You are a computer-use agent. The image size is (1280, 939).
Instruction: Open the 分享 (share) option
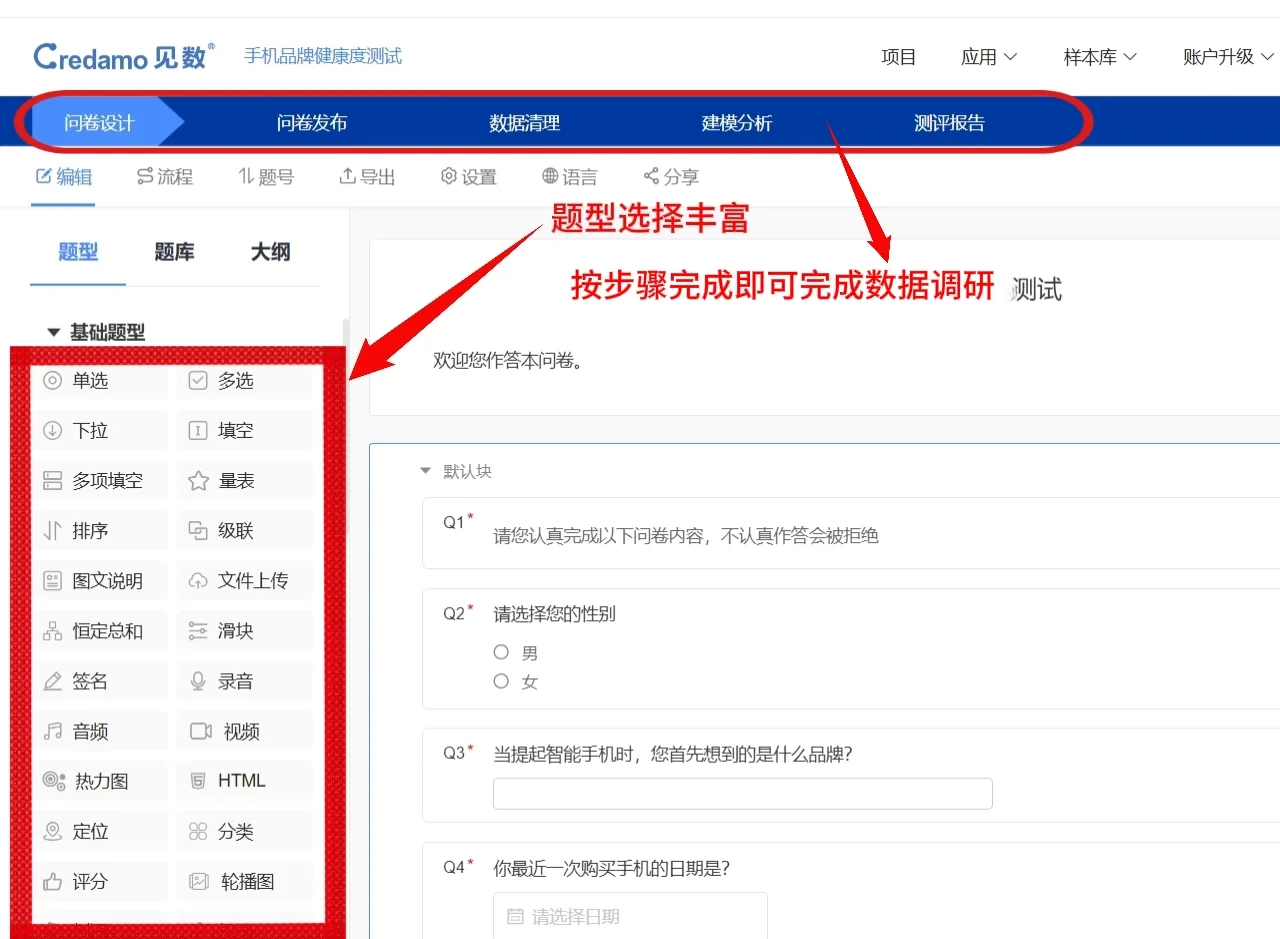pyautogui.click(x=670, y=176)
